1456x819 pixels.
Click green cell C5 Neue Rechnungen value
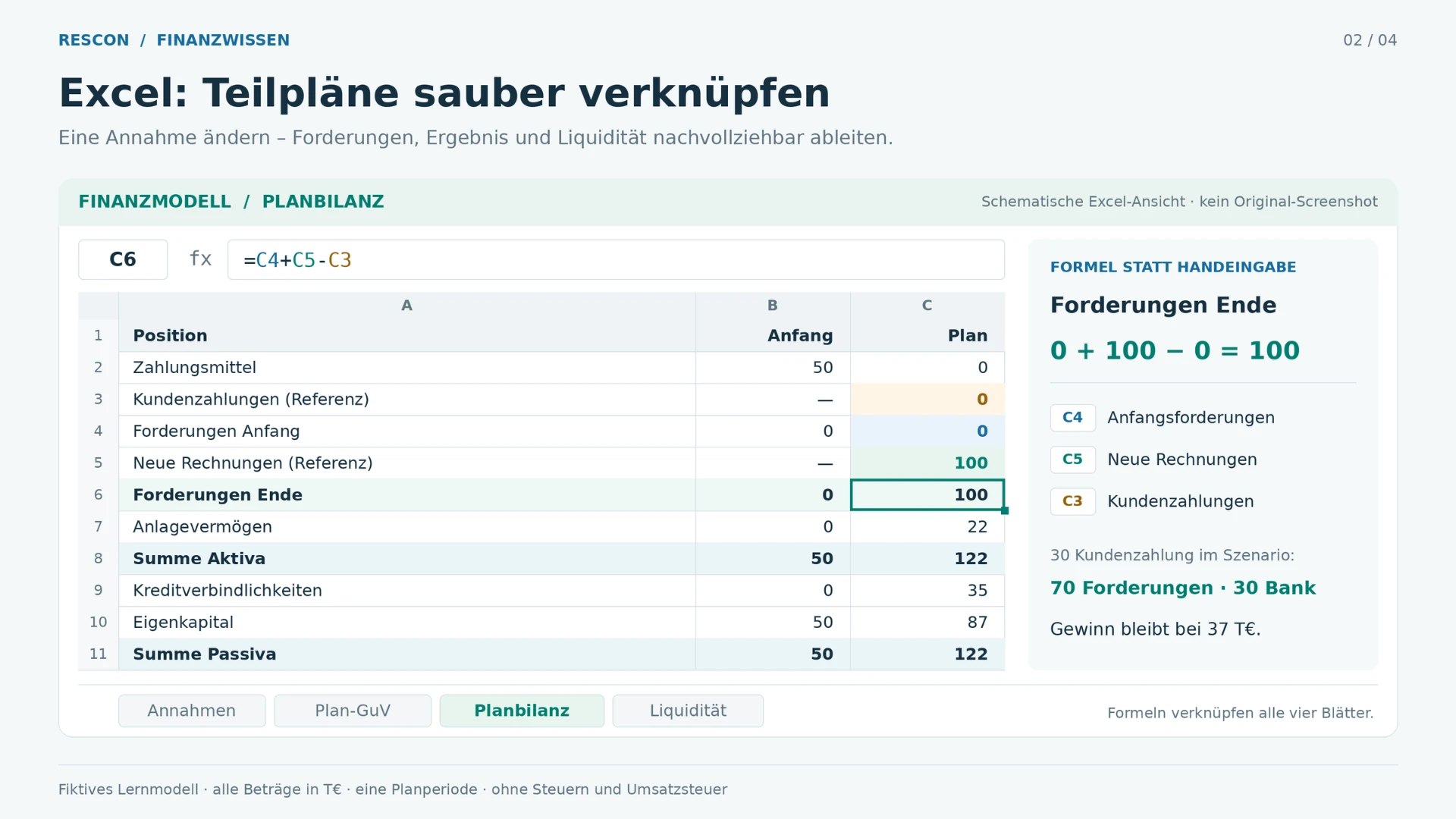[x=927, y=463]
